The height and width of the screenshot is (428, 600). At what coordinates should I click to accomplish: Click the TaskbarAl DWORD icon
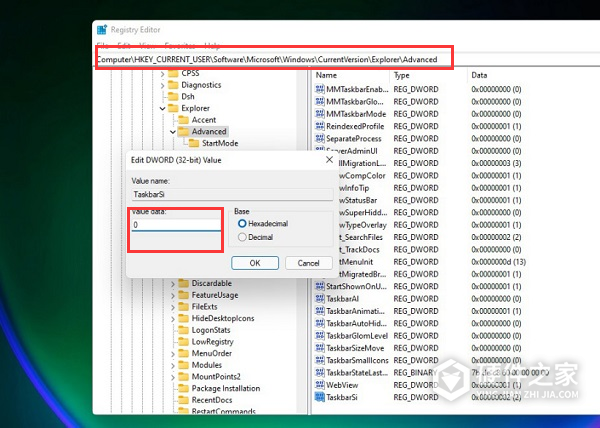[x=320, y=299]
